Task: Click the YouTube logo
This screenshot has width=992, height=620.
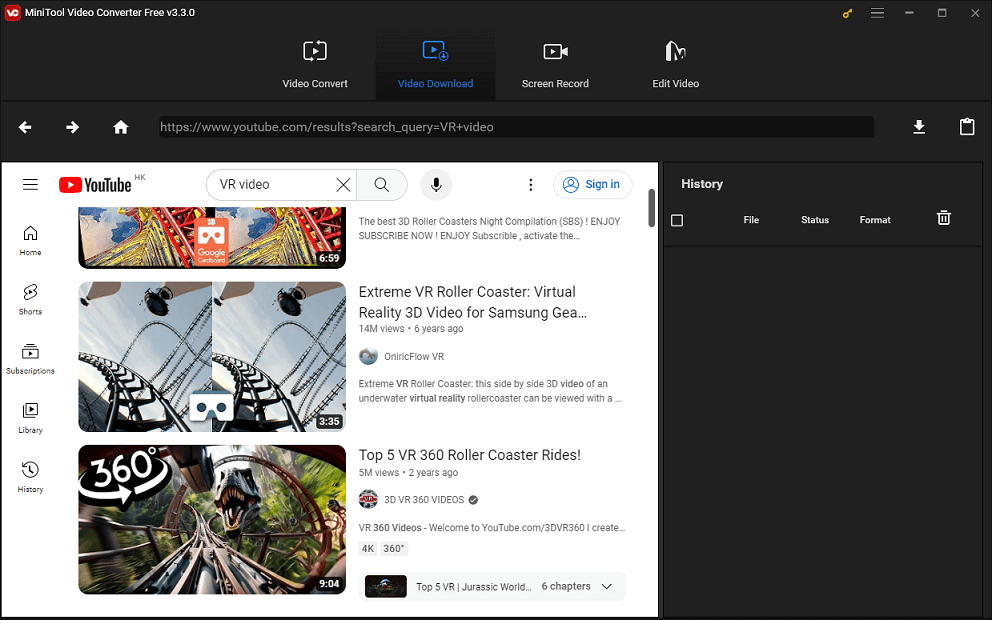Action: 95,184
